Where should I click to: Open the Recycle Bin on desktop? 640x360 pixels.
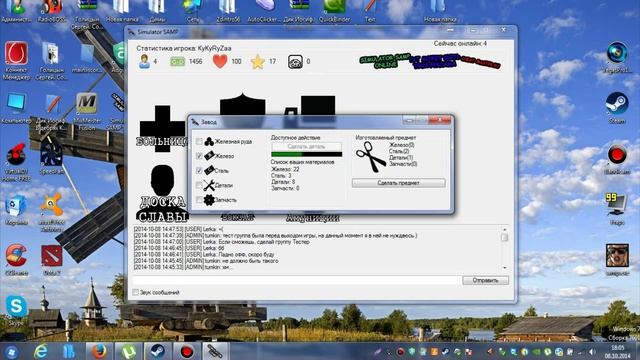click(x=16, y=209)
